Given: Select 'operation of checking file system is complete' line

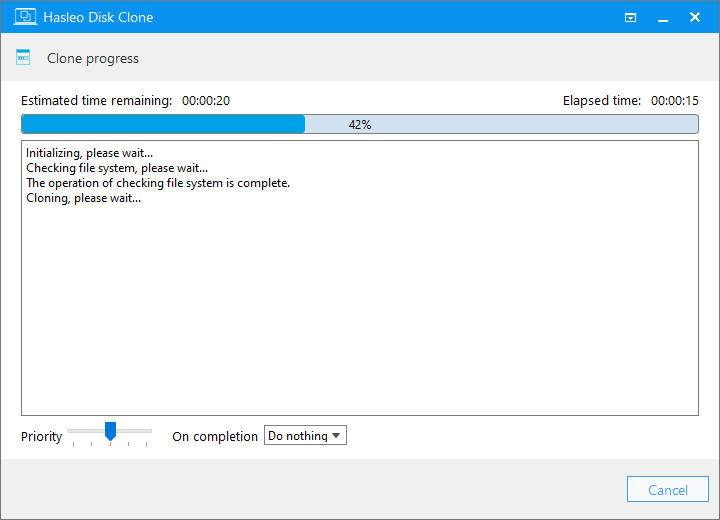Looking at the screenshot, I should 158,183.
